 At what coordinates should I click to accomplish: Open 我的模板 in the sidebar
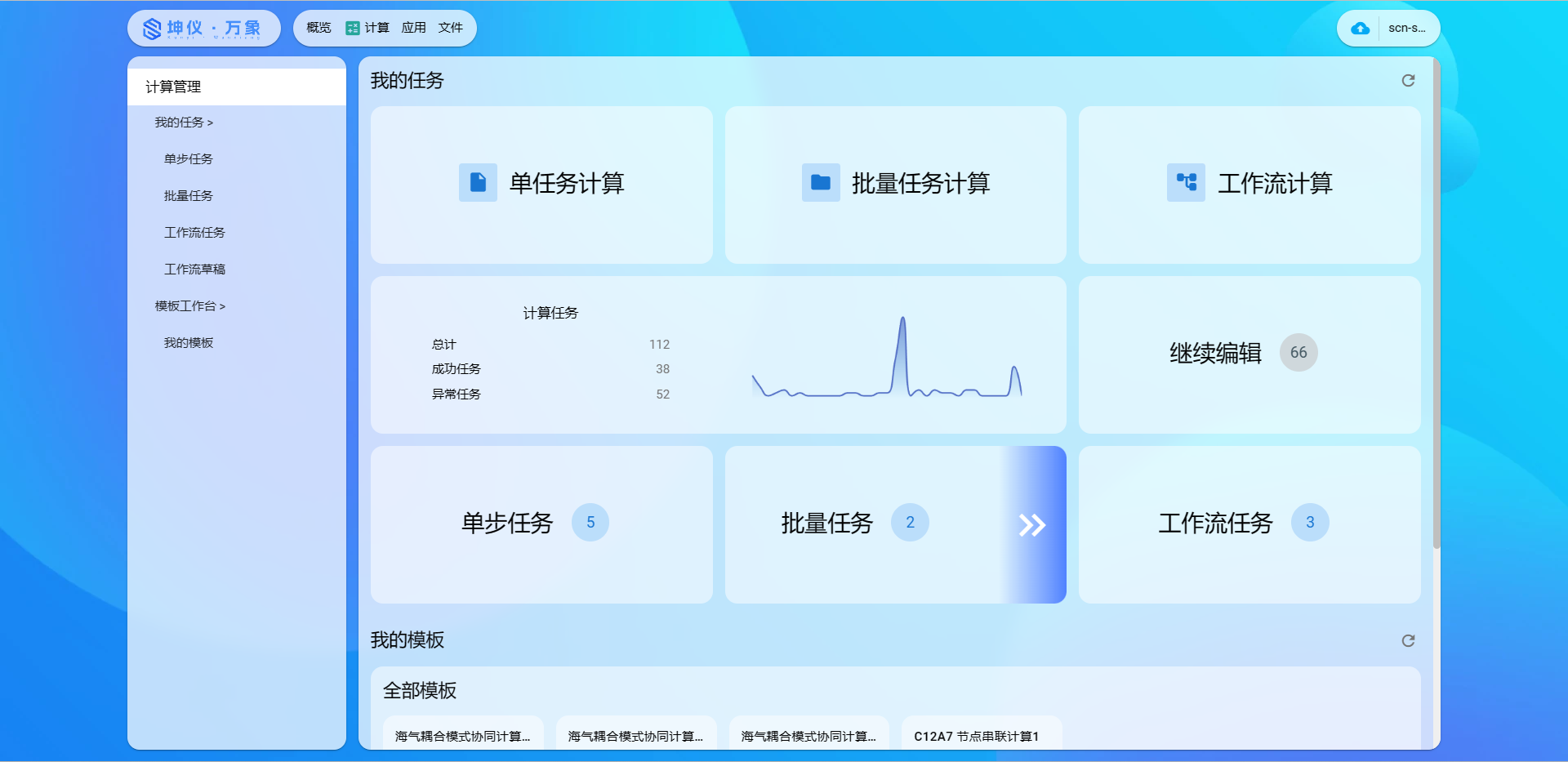point(189,343)
